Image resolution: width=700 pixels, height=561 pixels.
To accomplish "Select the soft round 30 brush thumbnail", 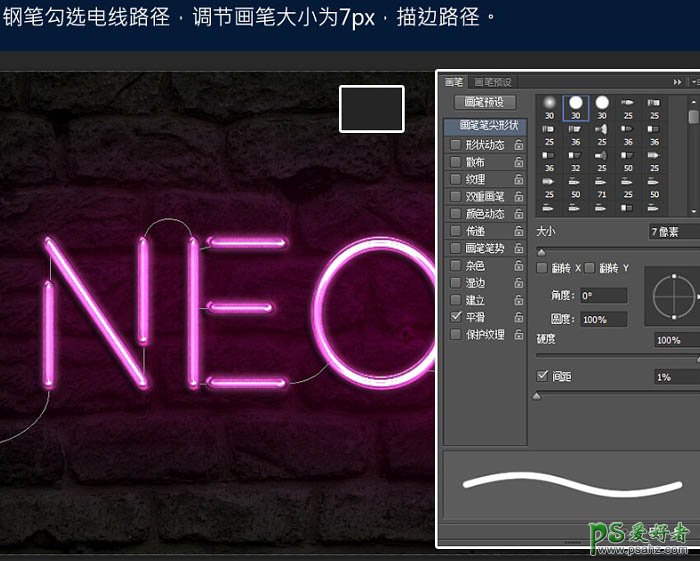I will pyautogui.click(x=549, y=107).
